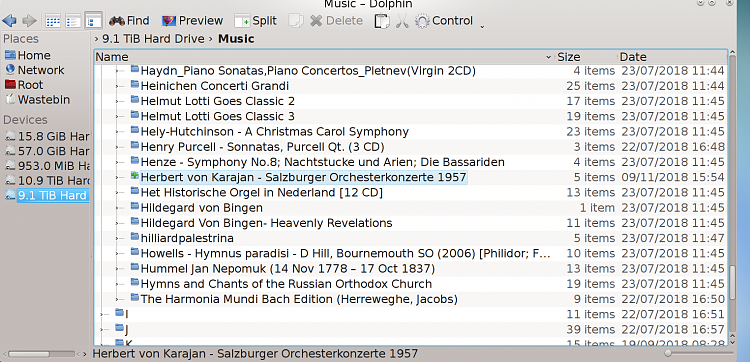Open Wastebin in Places panel
The height and width of the screenshot is (362, 750).
[x=37, y=100]
